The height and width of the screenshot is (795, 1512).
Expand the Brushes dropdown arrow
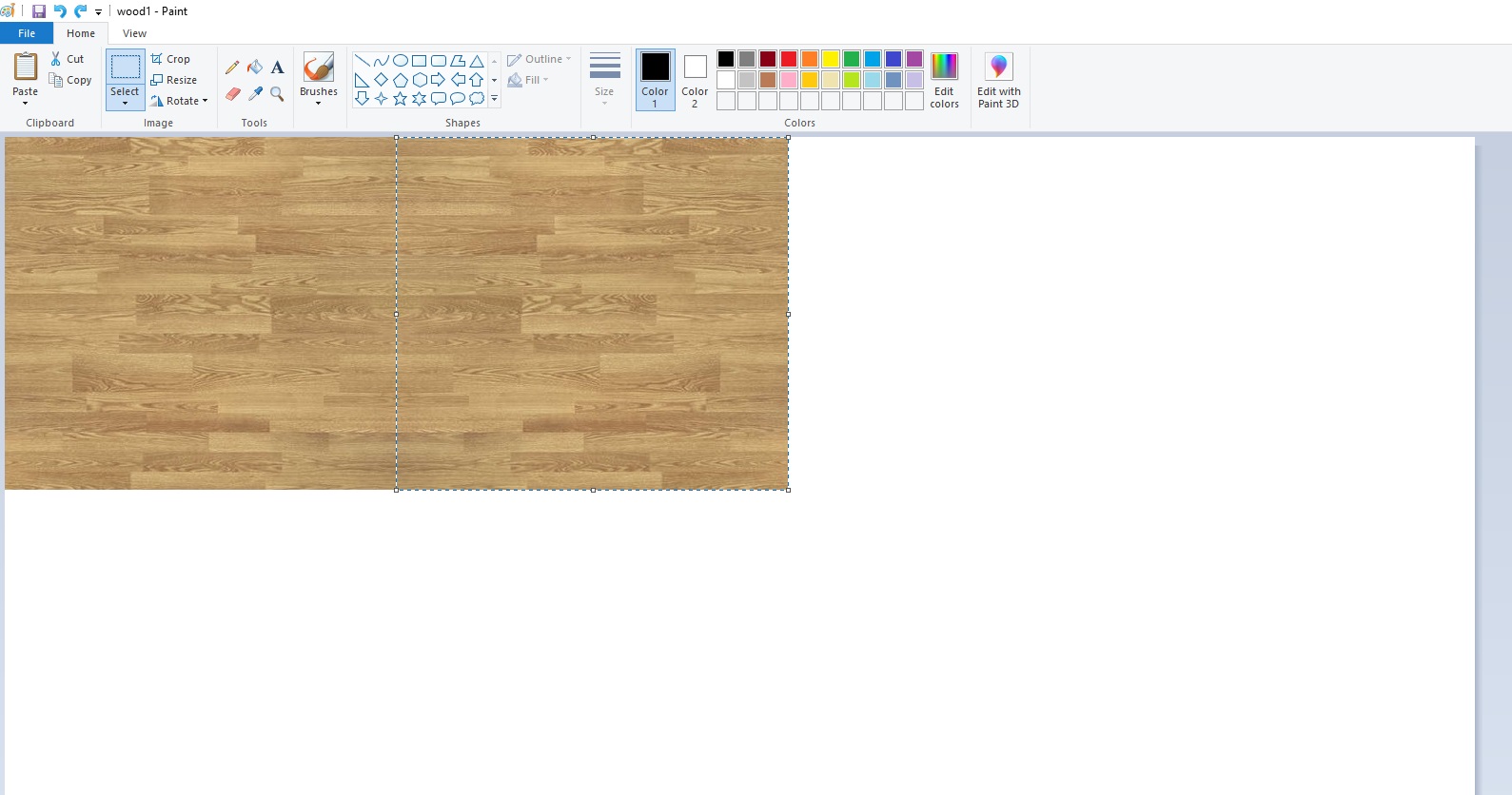pyautogui.click(x=319, y=103)
